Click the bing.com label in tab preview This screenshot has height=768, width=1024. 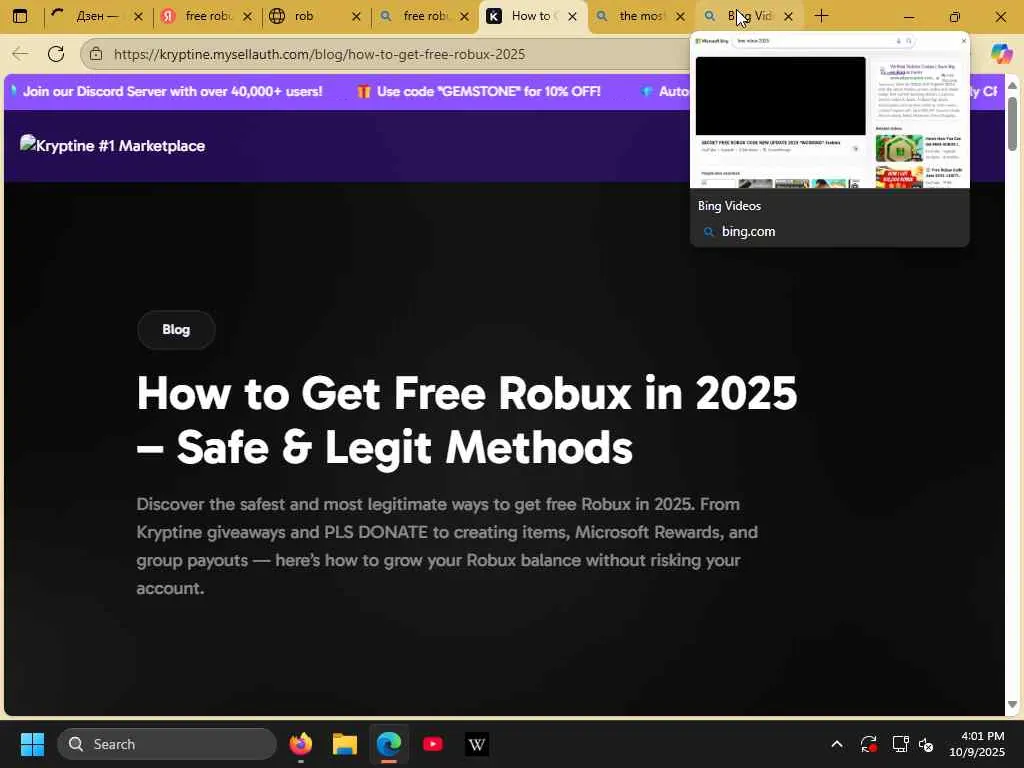[x=748, y=232]
